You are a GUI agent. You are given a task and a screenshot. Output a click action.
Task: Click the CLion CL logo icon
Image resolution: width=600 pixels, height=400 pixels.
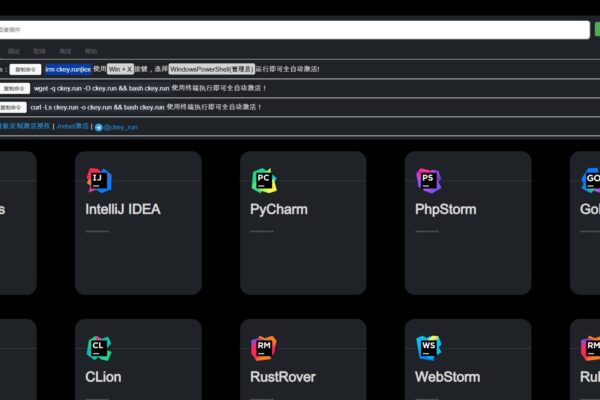[x=99, y=348]
